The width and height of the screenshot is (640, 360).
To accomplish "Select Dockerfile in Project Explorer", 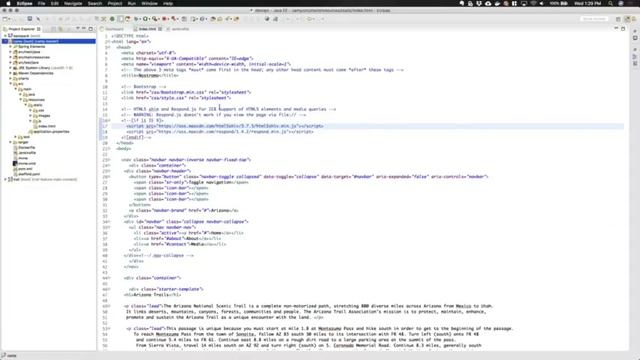I will pos(24,147).
